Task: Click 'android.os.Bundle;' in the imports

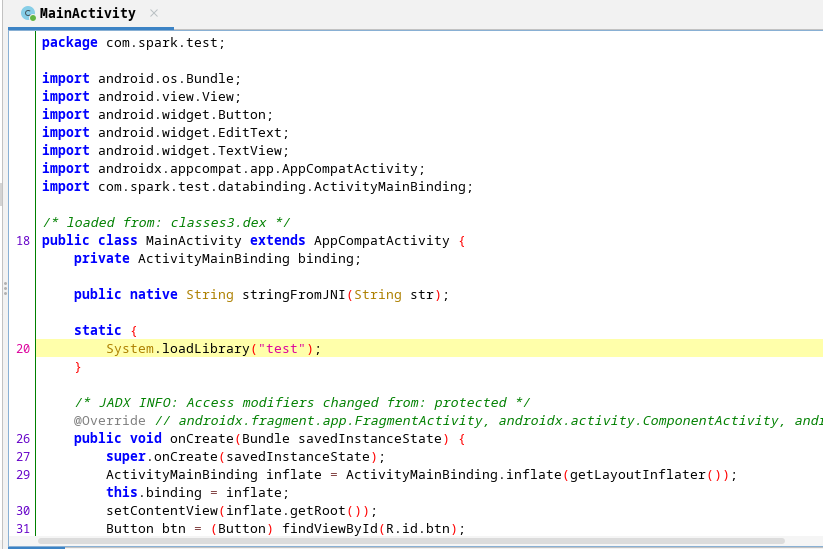Action: [170, 79]
